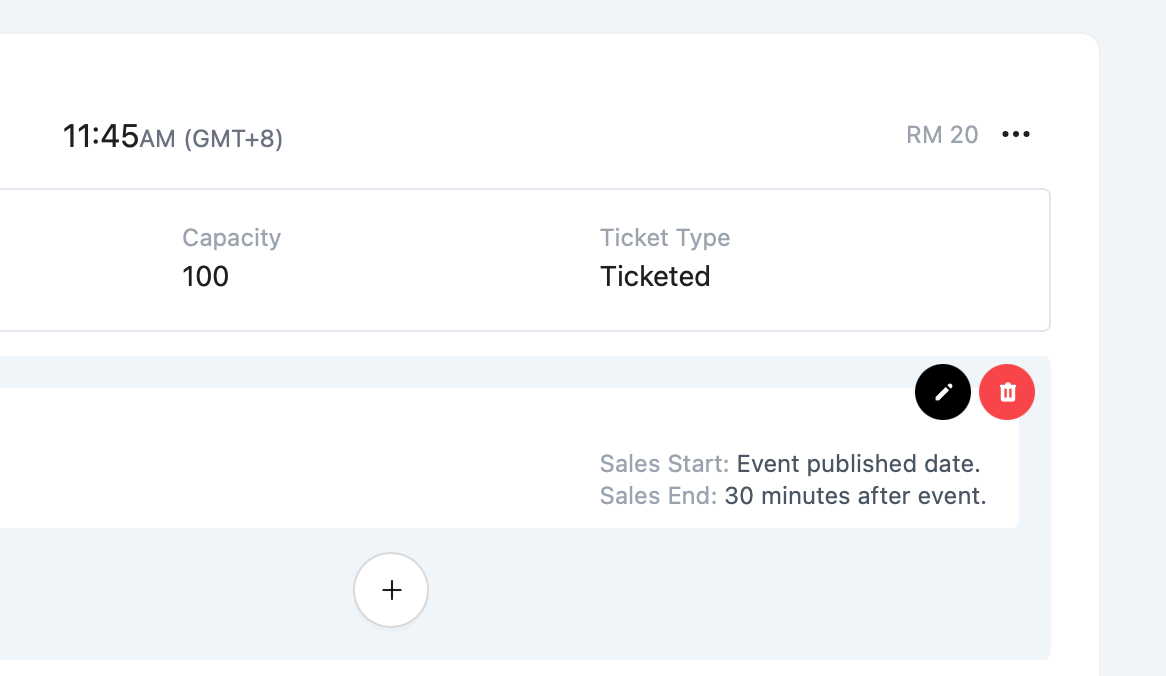Click the Capacity label
This screenshot has height=676, width=1166.
[x=231, y=238]
